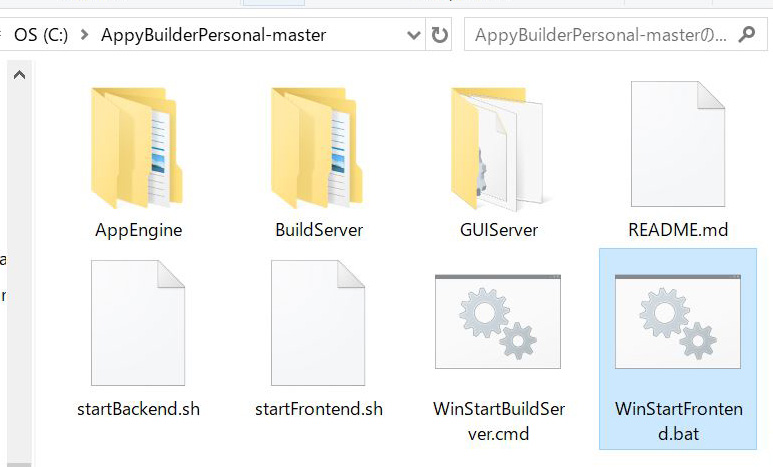Navigate to OS (C:) in breadcrumb
773x467 pixels.
[41, 35]
